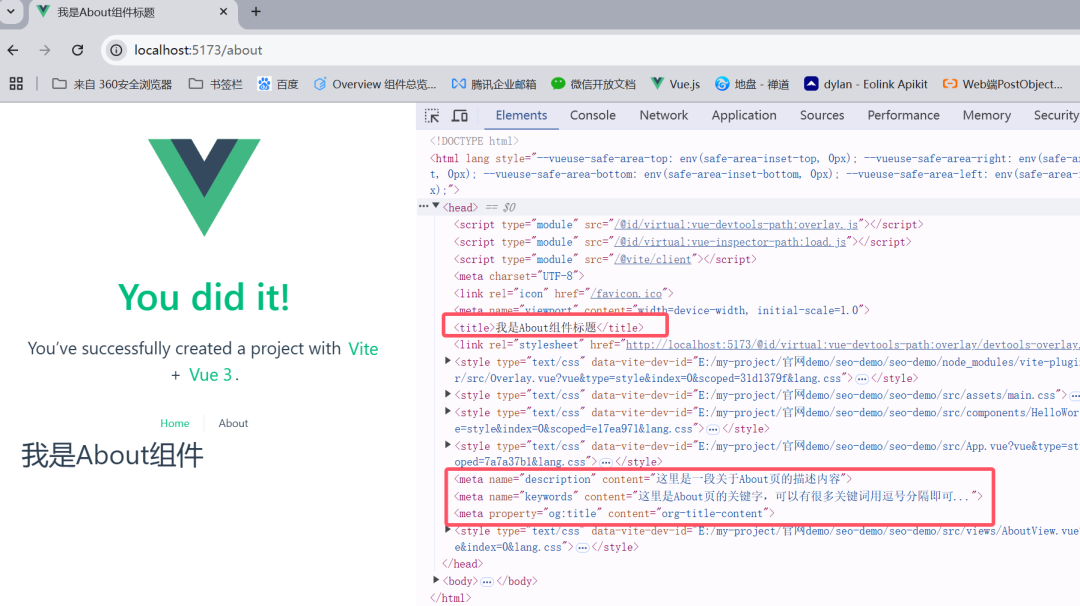Open the apps grid icon in bookmarks bar

point(16,84)
